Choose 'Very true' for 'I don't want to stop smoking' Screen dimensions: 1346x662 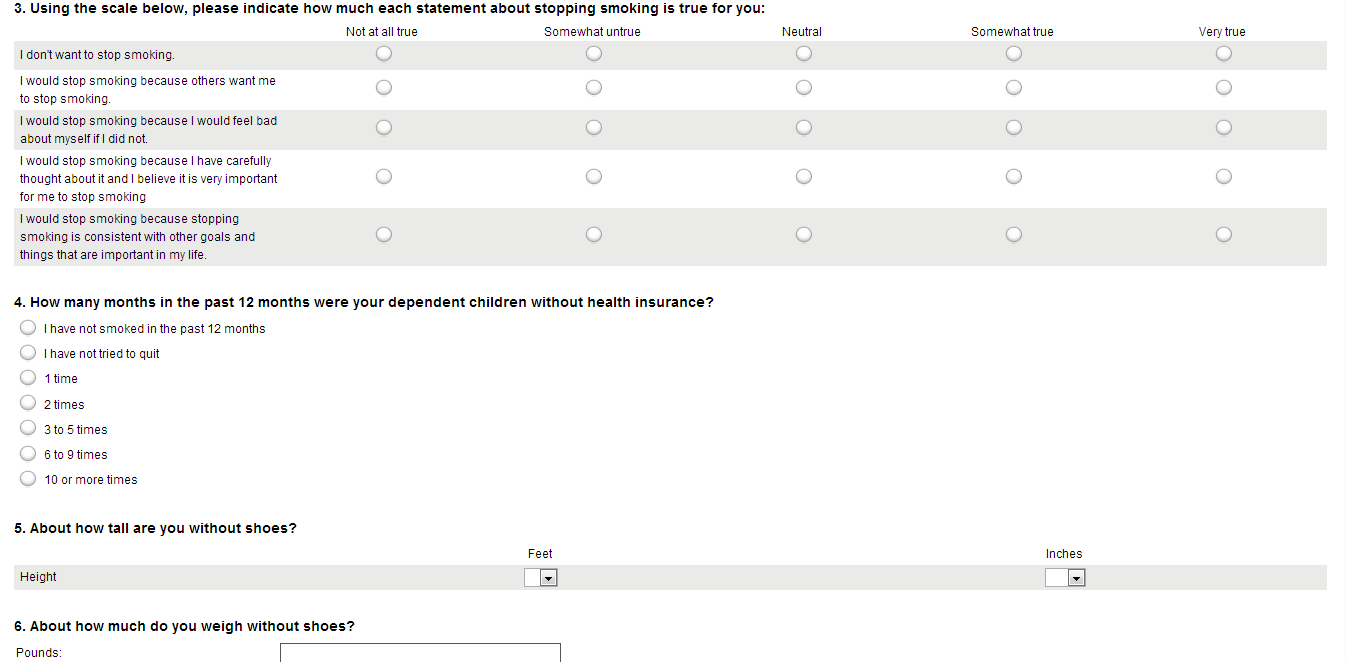click(1223, 54)
